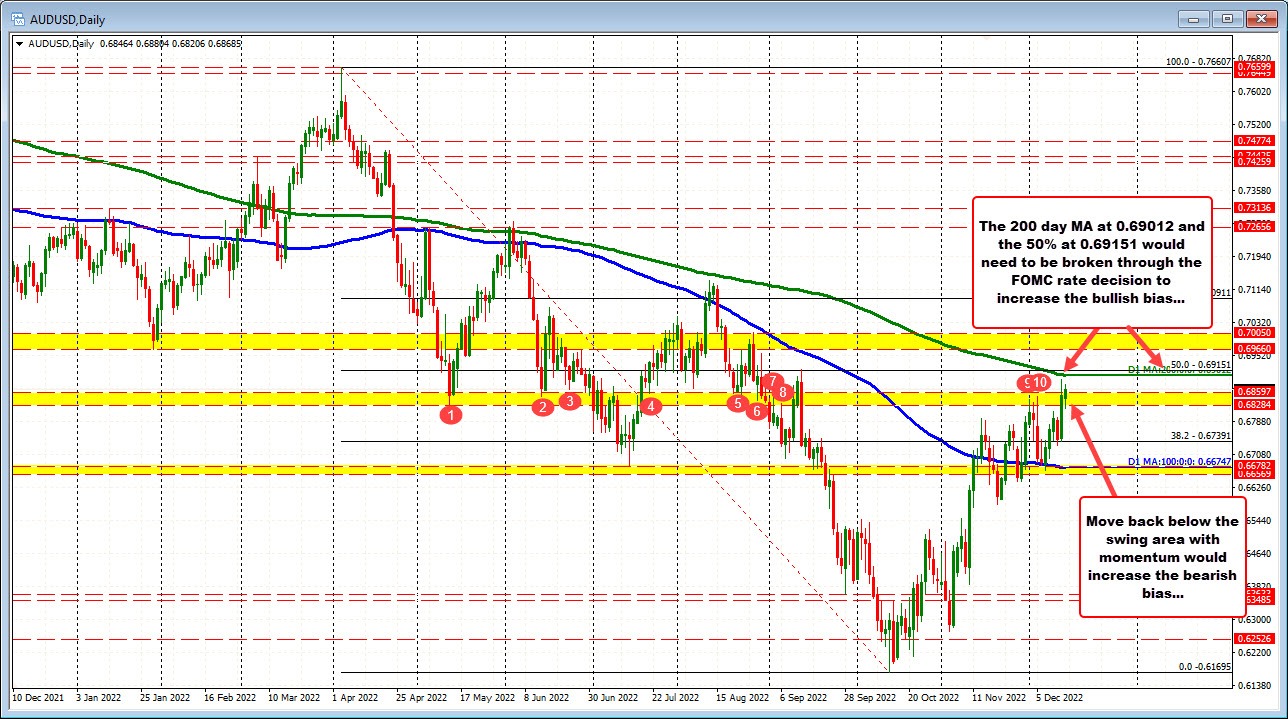The width and height of the screenshot is (1288, 719).
Task: Click the 5 Dec 2022 date label
Action: (1058, 698)
